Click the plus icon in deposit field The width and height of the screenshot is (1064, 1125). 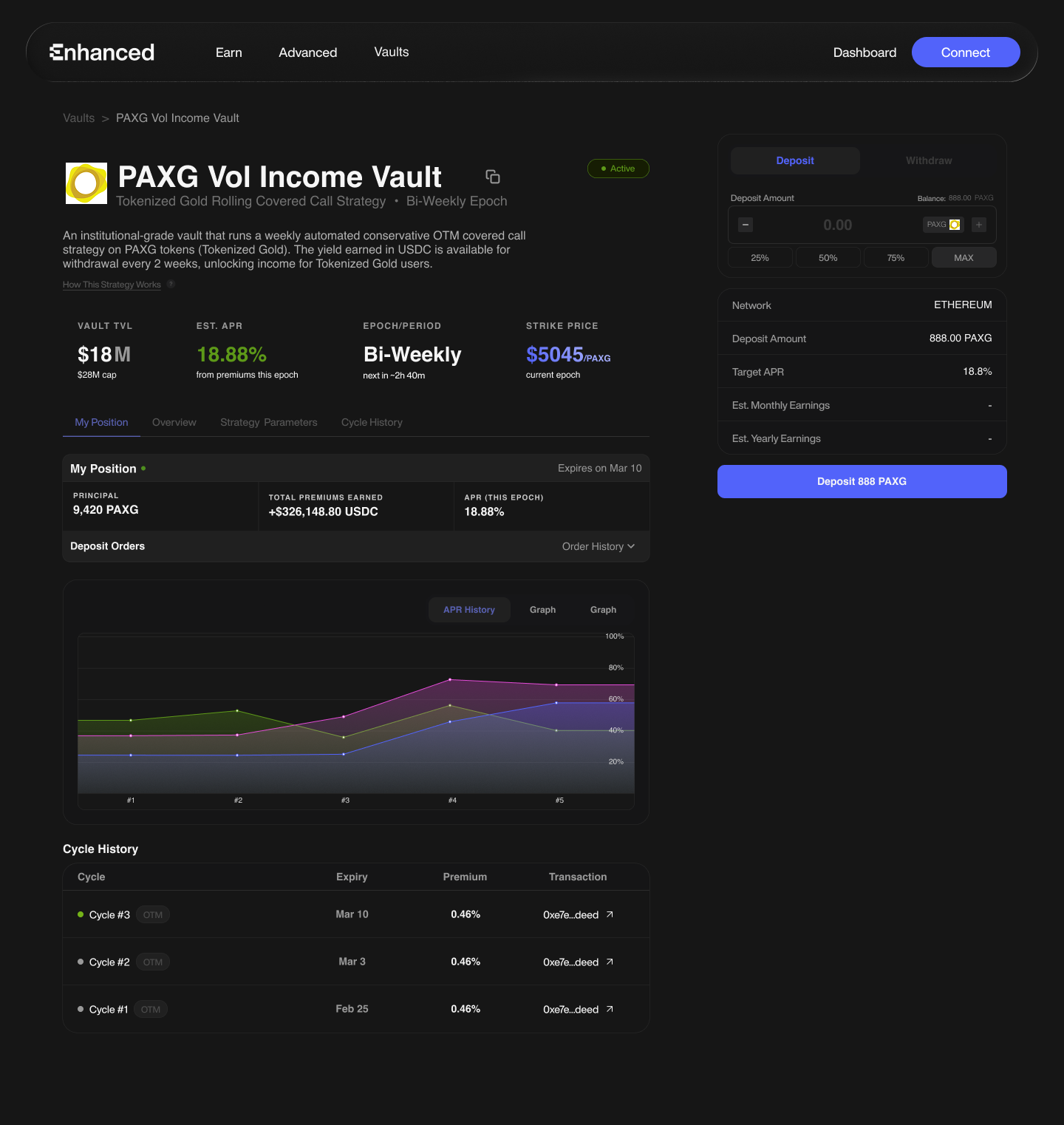point(979,225)
